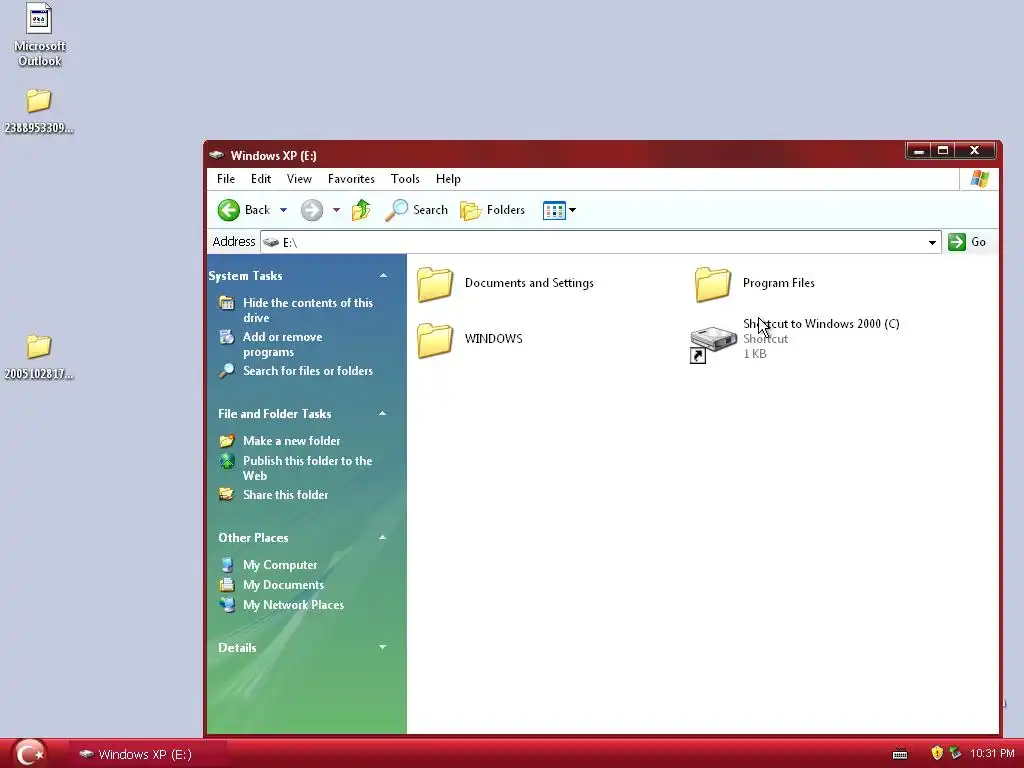
Task: Click the keyboard tray icon
Action: point(900,754)
